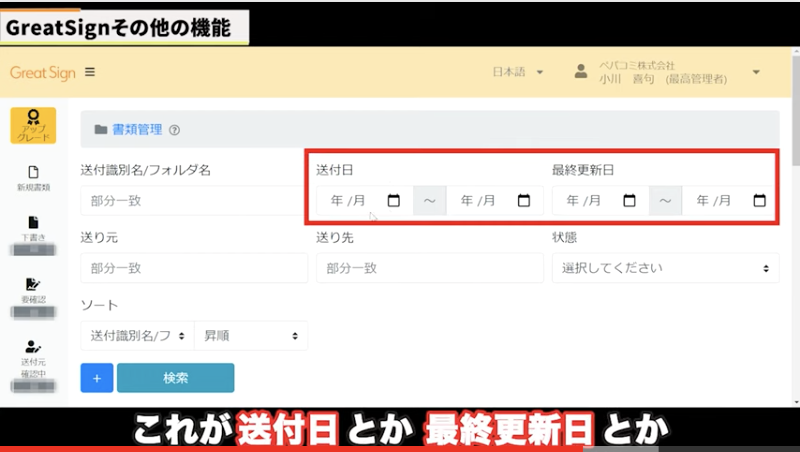This screenshot has width=800, height=452.
Task: Open the 状態 status select dropdown
Action: (665, 268)
